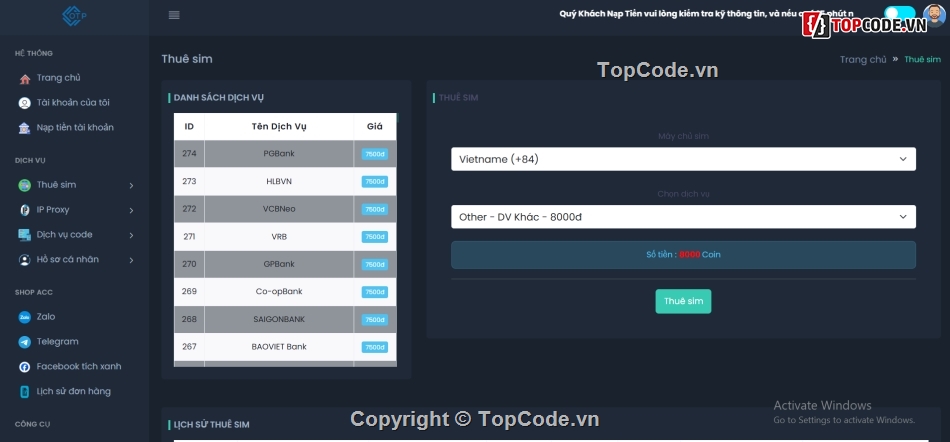Click the Telegram paper-plane icon
Image resolution: width=950 pixels, height=442 pixels.
pyautogui.click(x=24, y=342)
